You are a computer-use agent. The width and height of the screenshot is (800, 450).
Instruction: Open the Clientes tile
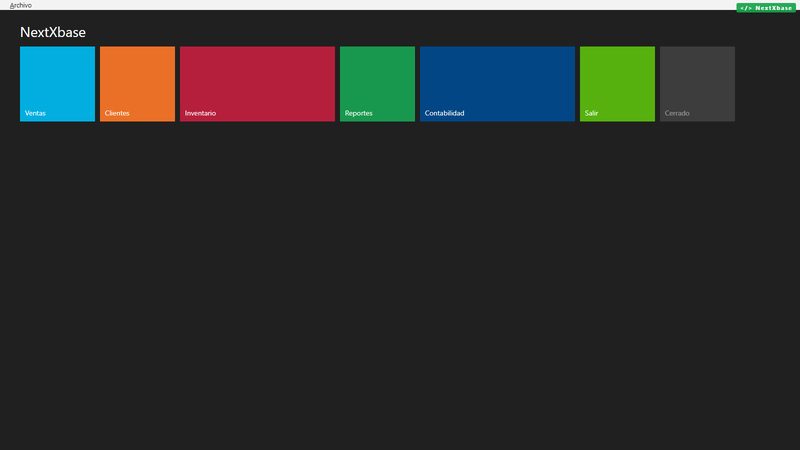coord(137,84)
